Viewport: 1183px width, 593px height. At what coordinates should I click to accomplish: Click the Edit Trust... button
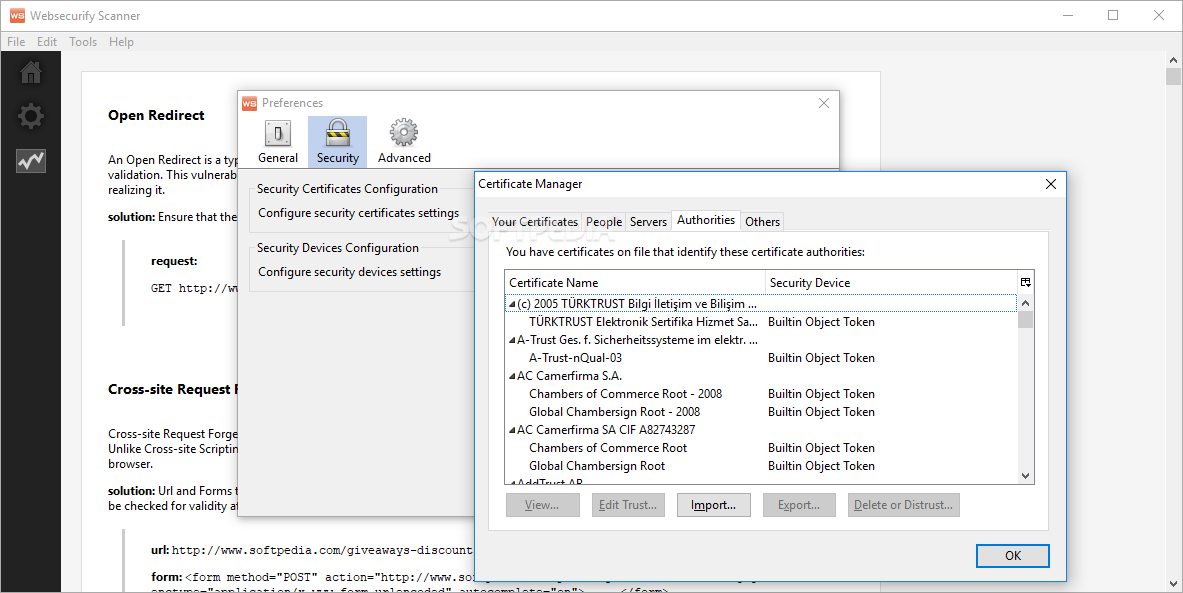[628, 505]
